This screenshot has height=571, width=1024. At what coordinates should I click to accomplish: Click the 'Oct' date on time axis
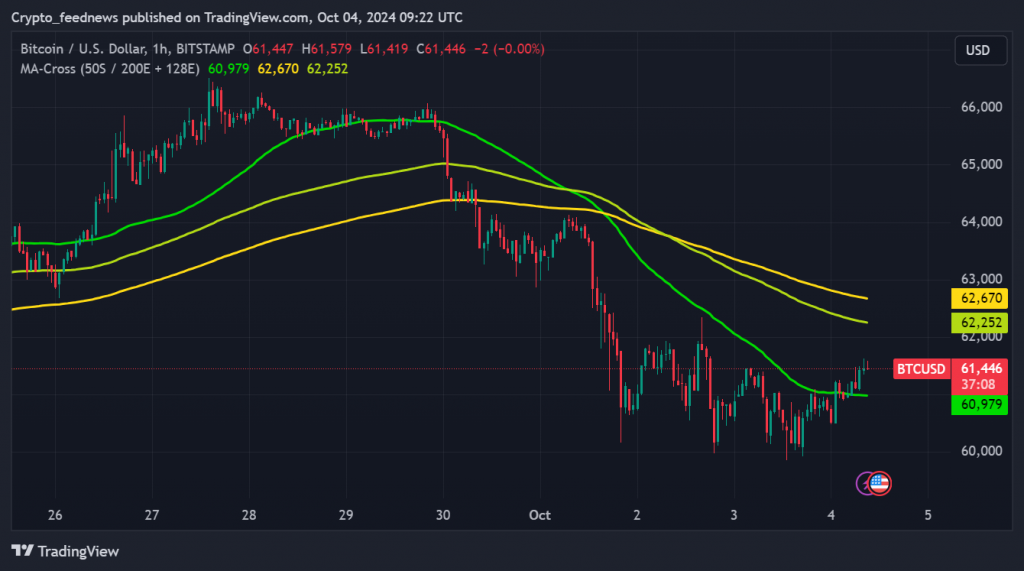tap(540, 515)
